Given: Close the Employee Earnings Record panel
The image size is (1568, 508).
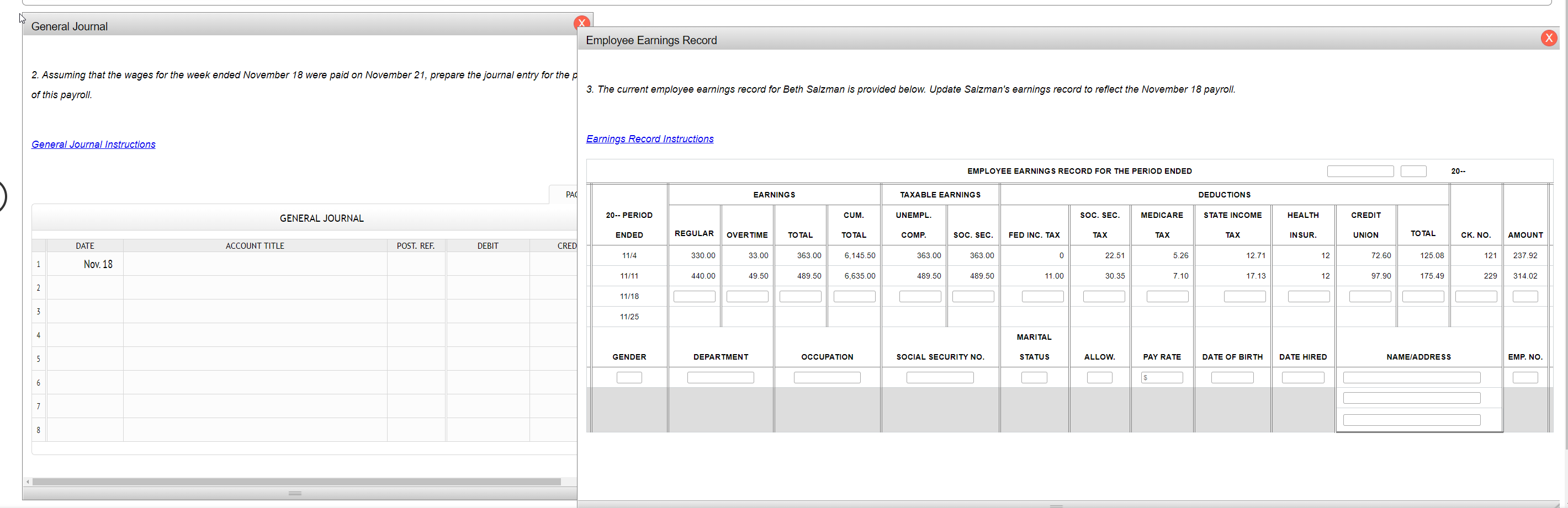Looking at the screenshot, I should [1549, 38].
